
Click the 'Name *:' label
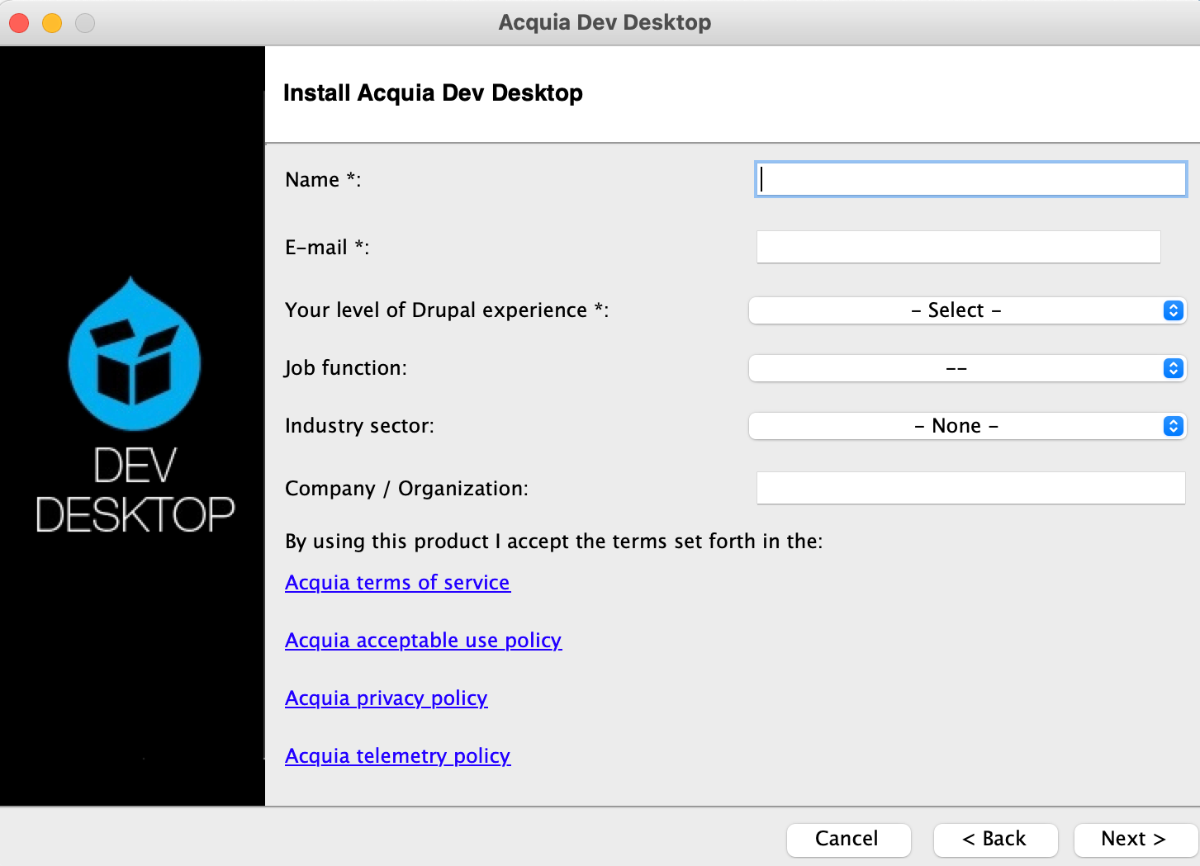(x=323, y=180)
